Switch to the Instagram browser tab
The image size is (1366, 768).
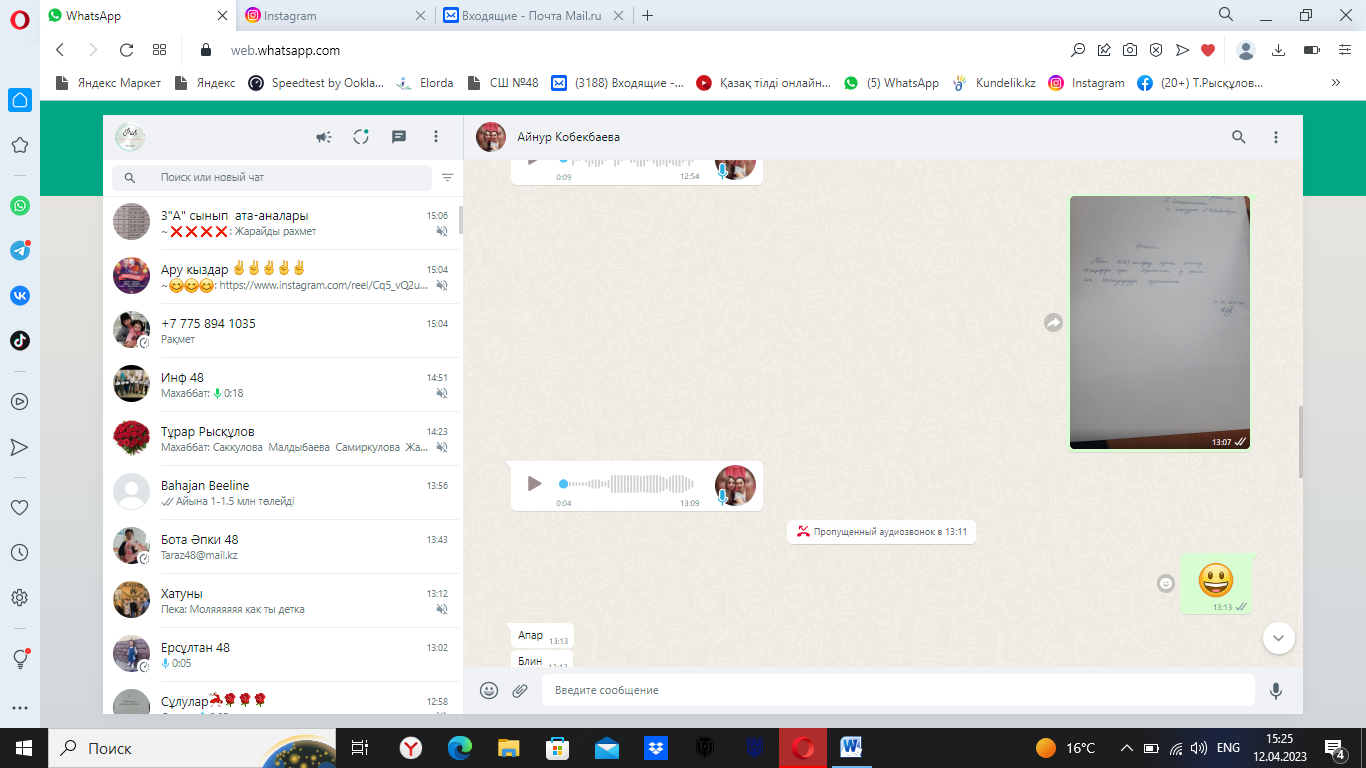tap(334, 15)
